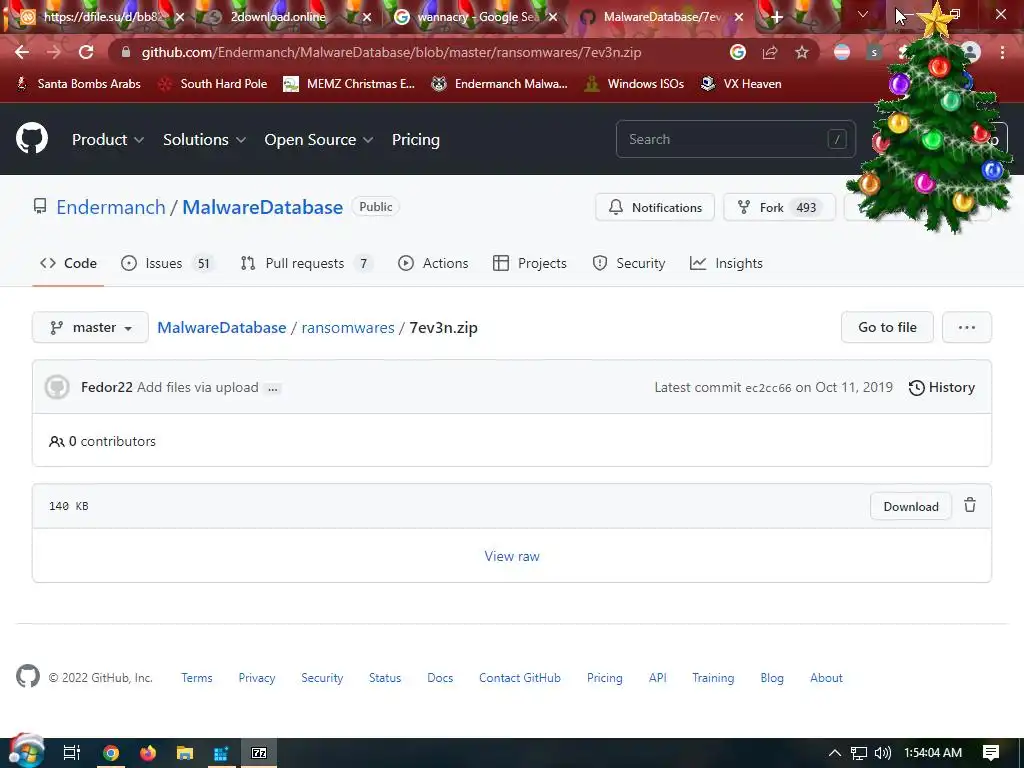
Task: Click the Pricing header link
Action: (x=415, y=140)
